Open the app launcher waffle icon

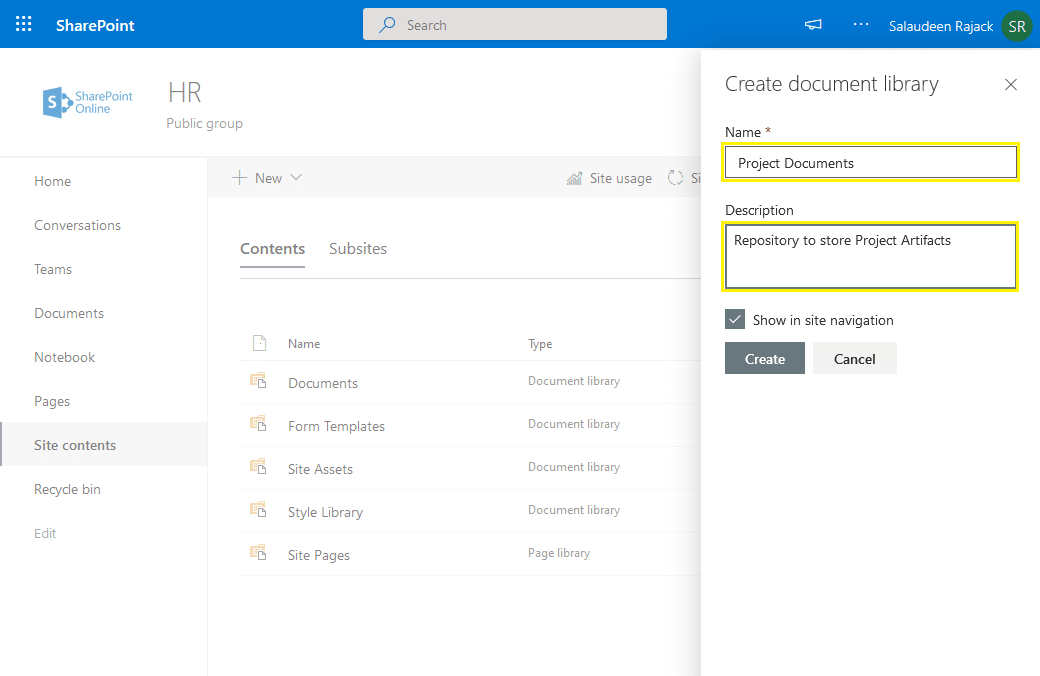pos(23,23)
